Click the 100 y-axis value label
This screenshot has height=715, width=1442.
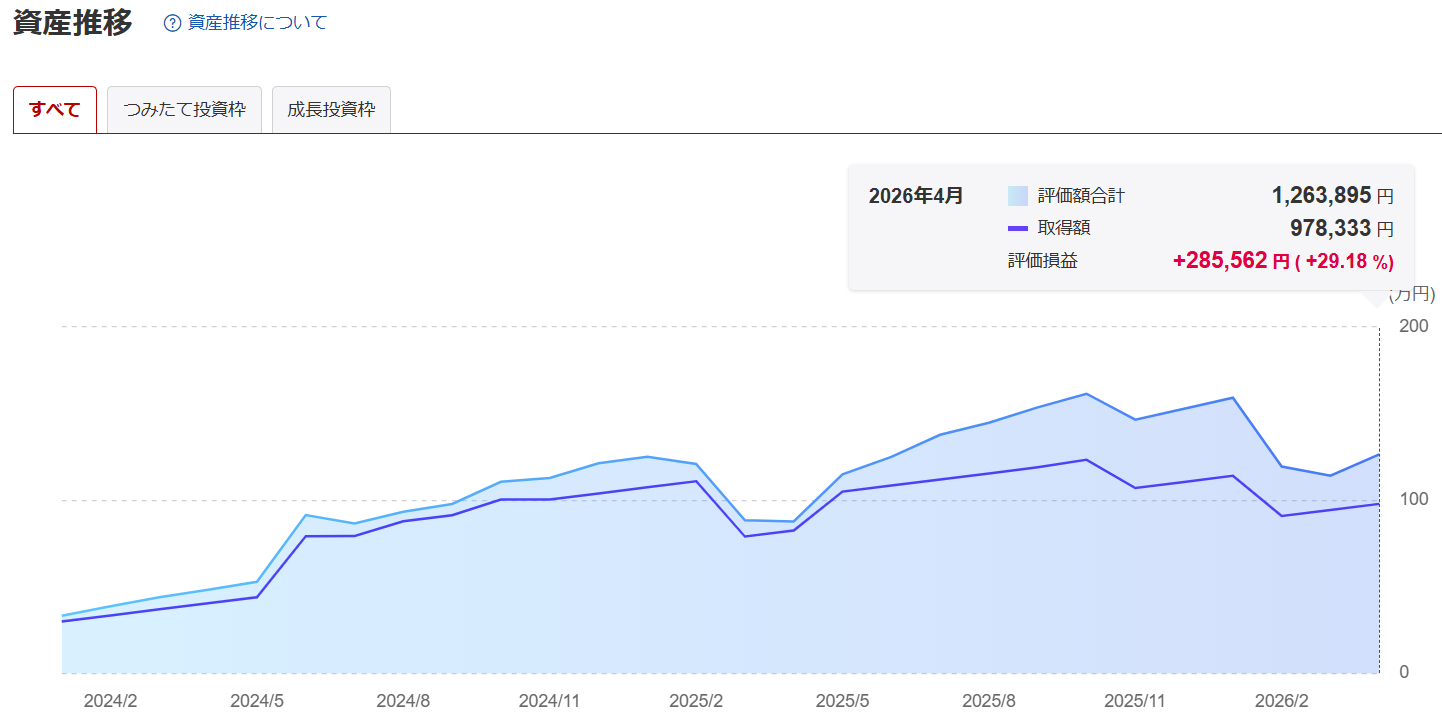click(x=1413, y=499)
